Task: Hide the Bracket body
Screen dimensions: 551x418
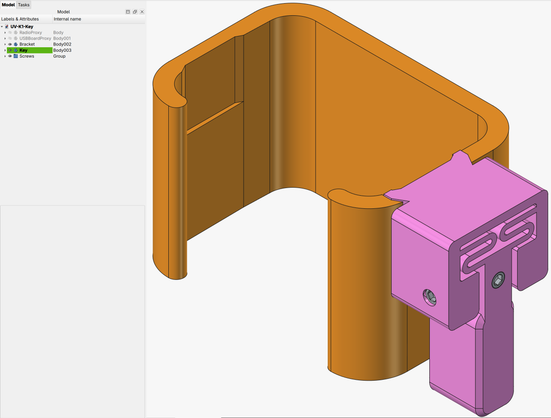Action: click(x=10, y=44)
